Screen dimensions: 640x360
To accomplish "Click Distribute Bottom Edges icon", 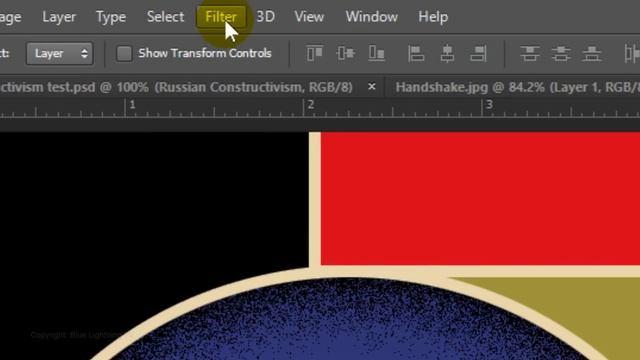I will coord(592,53).
